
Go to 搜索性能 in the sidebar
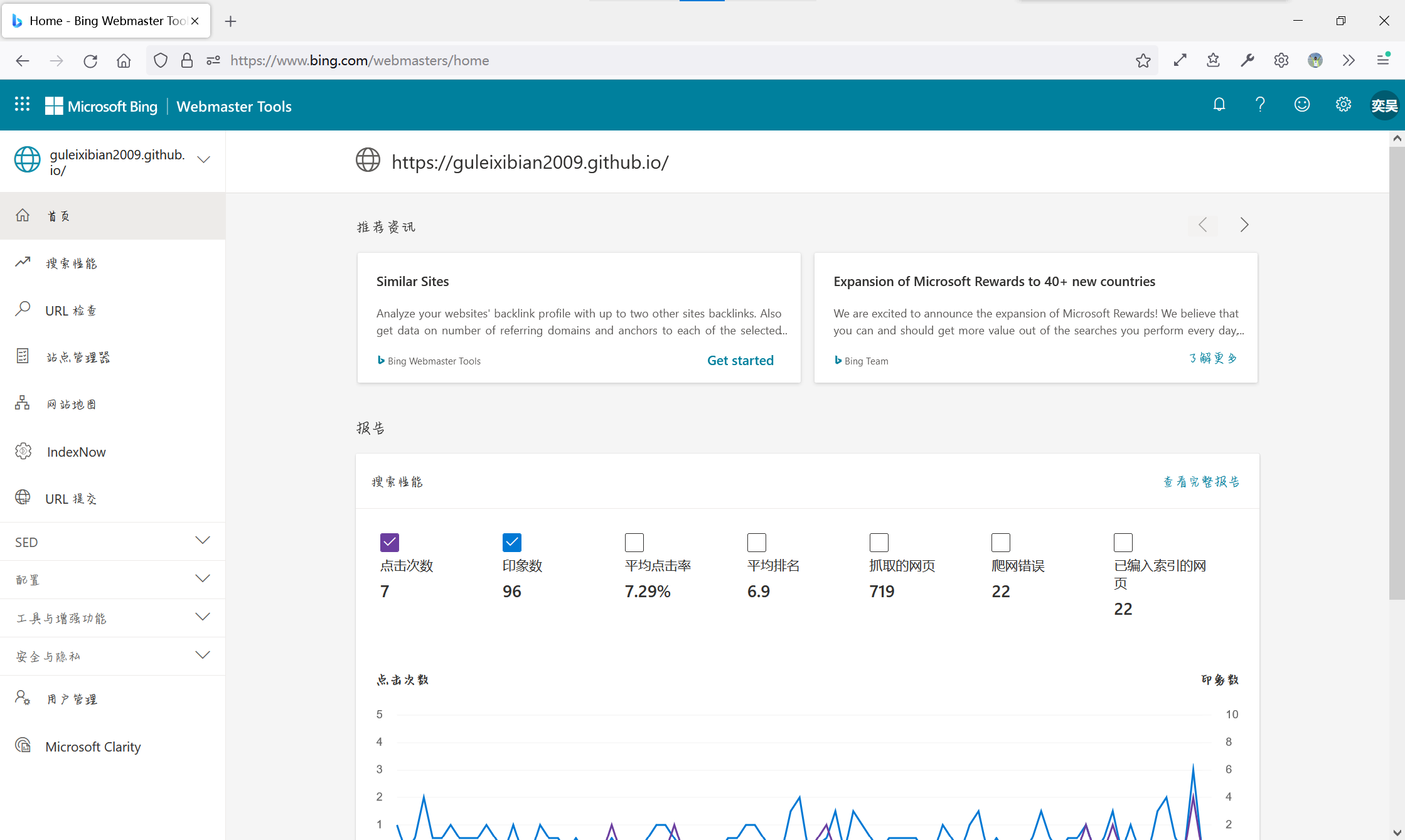72,263
